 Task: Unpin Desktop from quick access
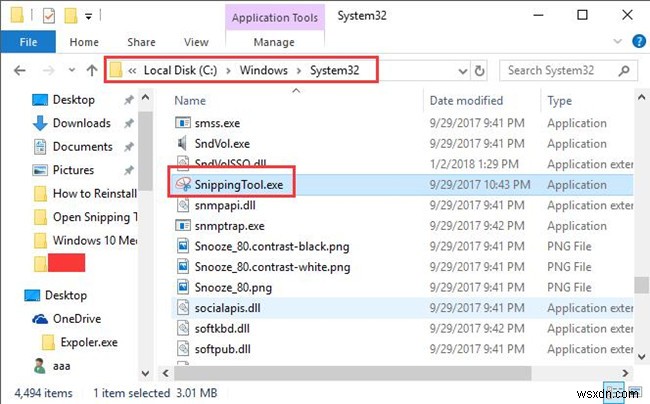(x=129, y=100)
